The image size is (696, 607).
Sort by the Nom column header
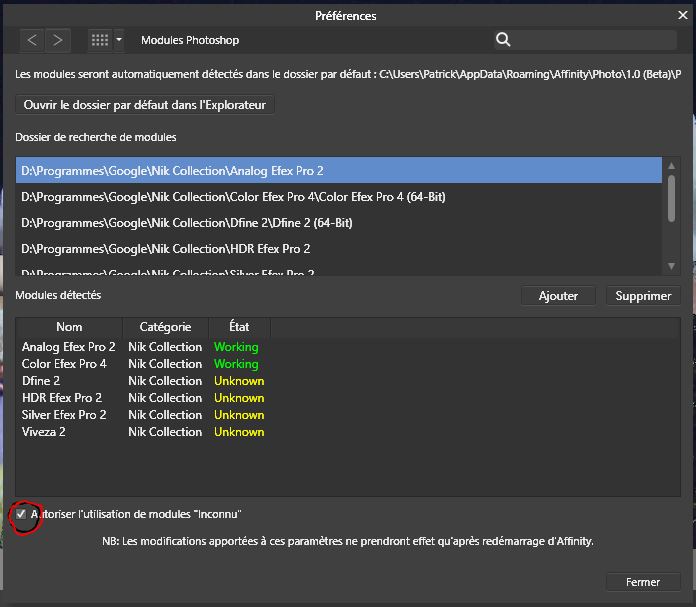pos(69,327)
